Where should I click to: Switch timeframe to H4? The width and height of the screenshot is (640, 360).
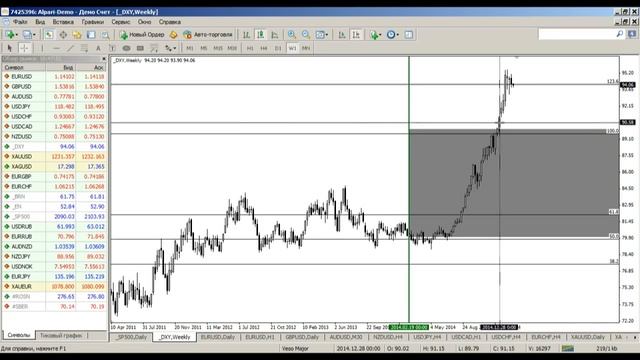pyautogui.click(x=264, y=48)
